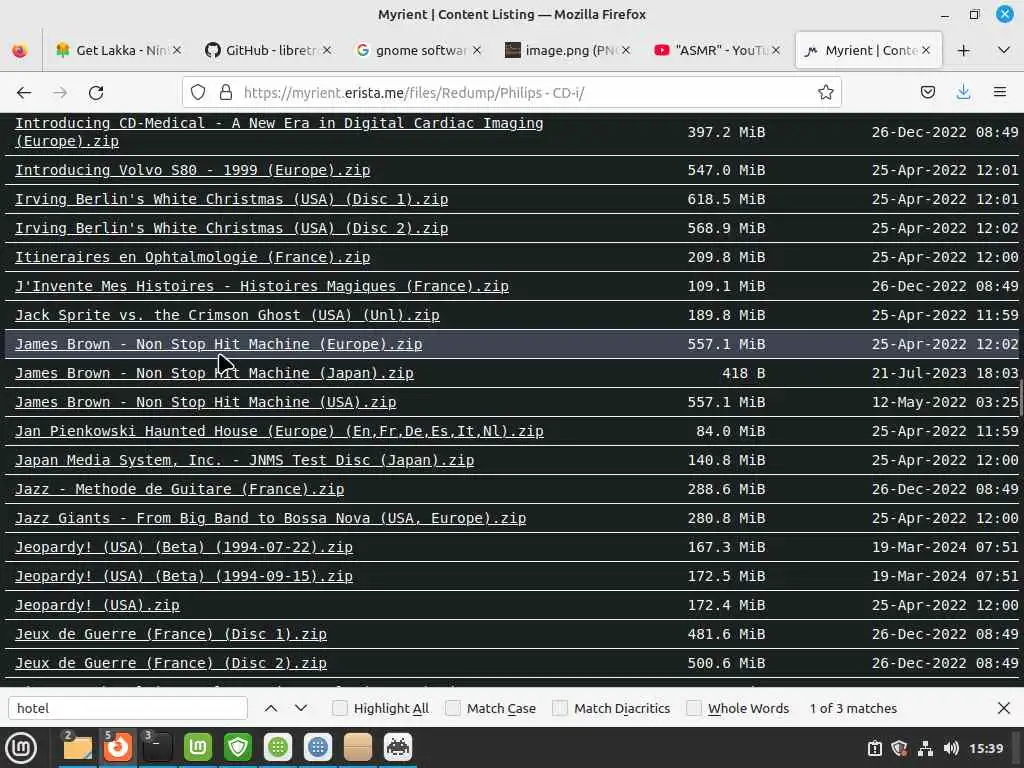Launch the green Mint app icon

[198, 747]
